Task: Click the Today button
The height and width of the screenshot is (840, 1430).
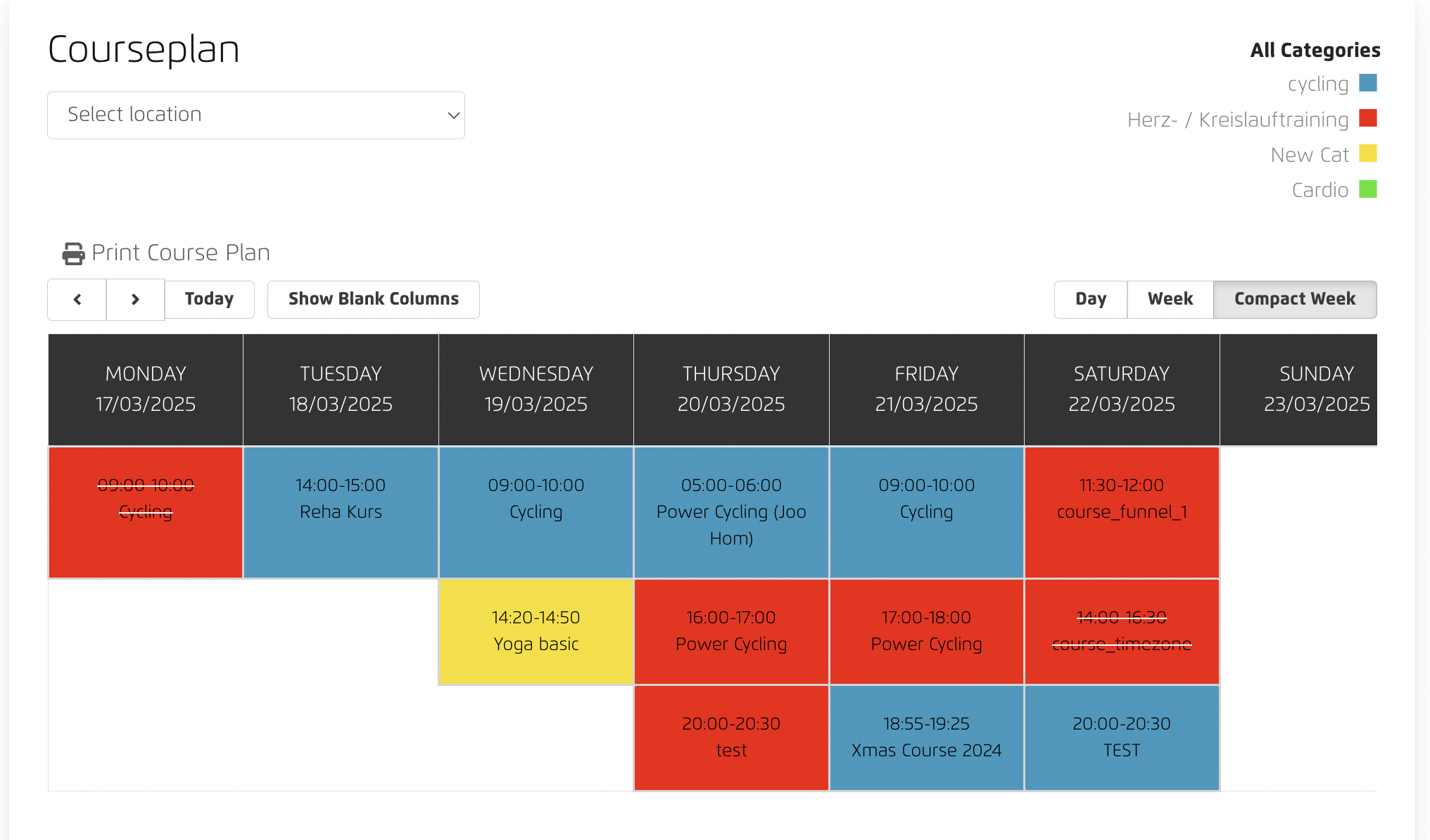Action: tap(209, 300)
